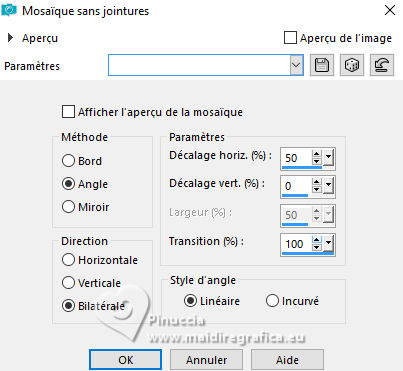Viewport: 403px width, 371px height.
Task: Select the Miroir method option
Action: click(x=68, y=207)
